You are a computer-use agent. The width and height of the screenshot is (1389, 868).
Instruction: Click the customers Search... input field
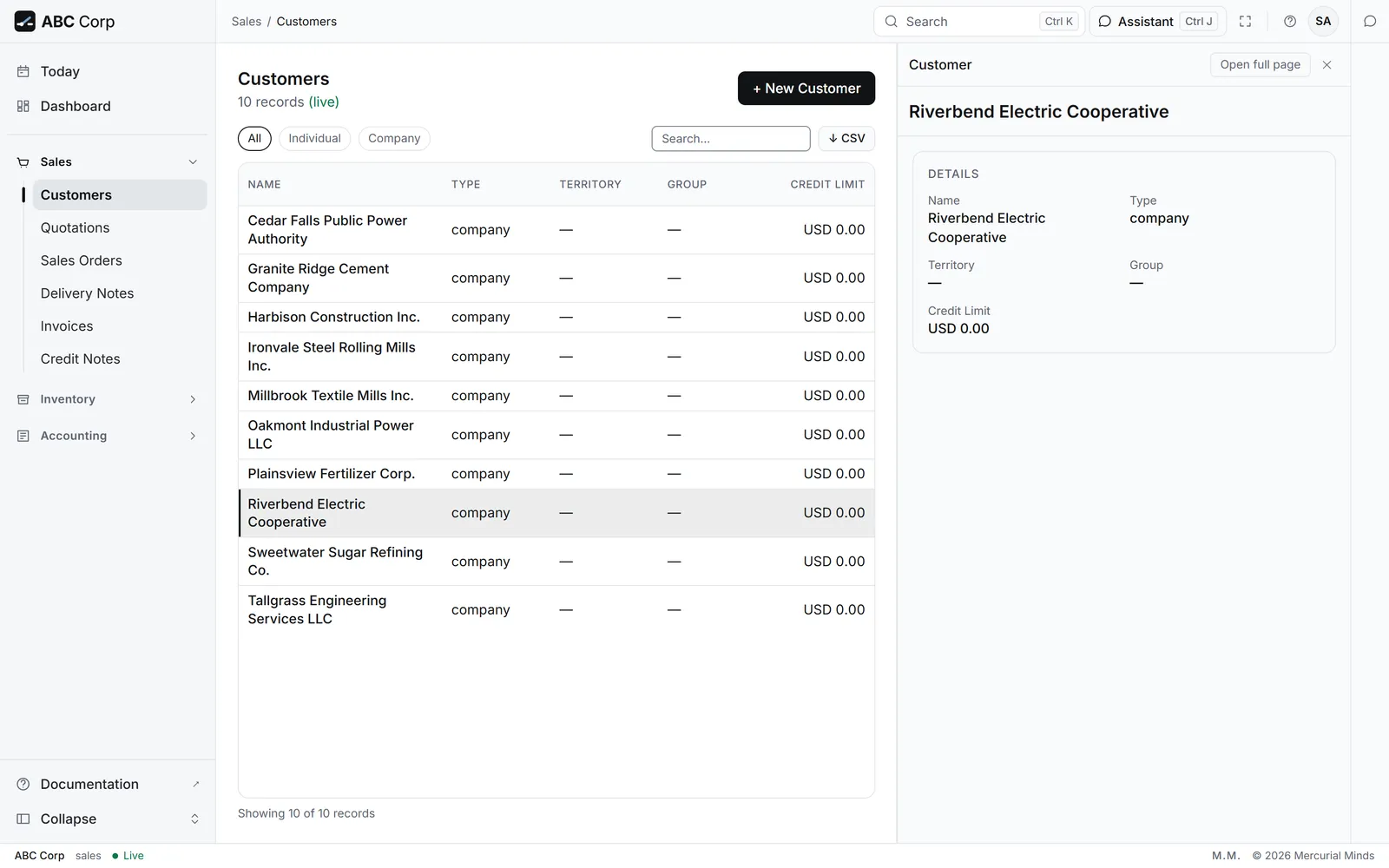coord(731,139)
